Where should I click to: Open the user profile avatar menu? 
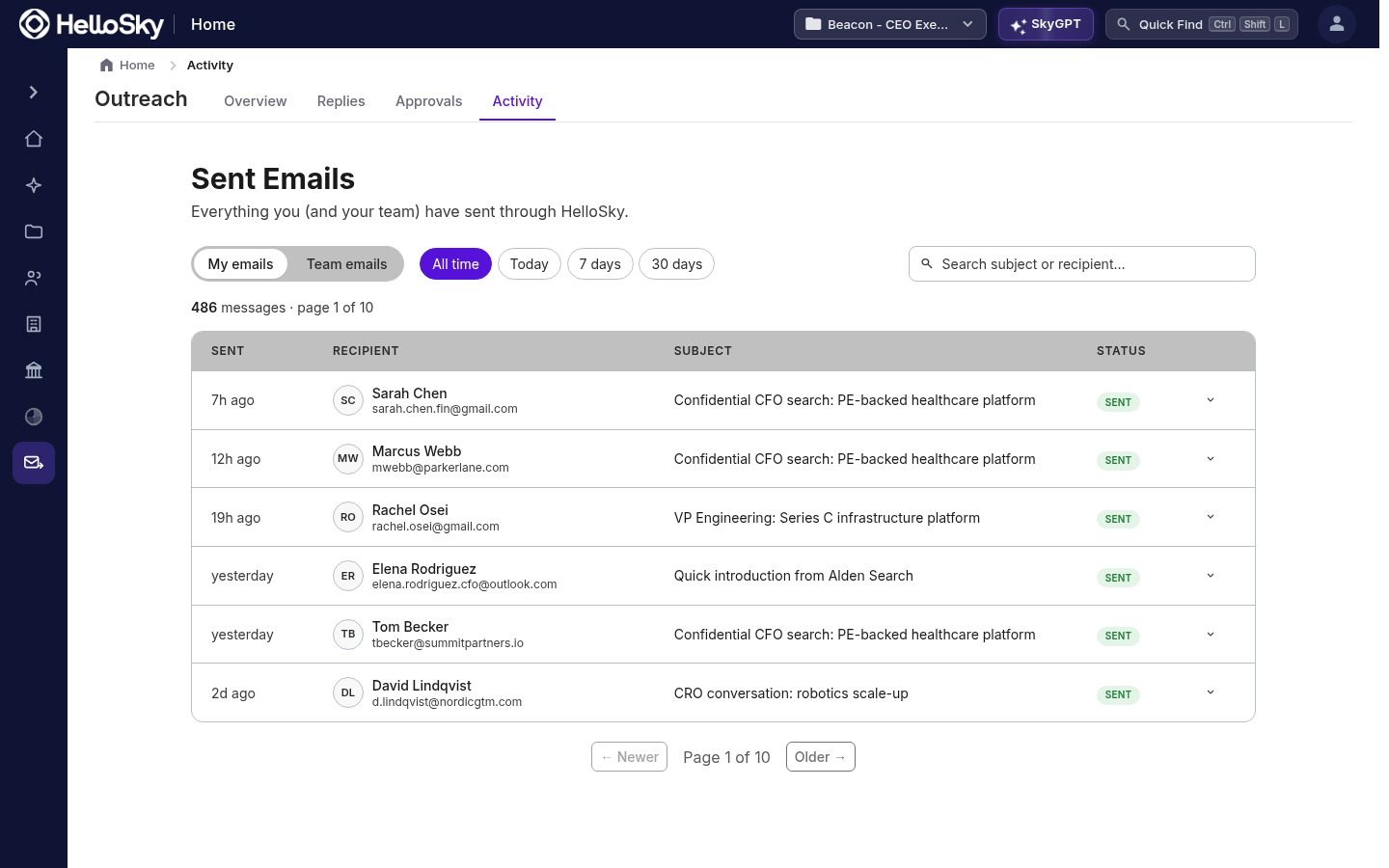[x=1337, y=24]
